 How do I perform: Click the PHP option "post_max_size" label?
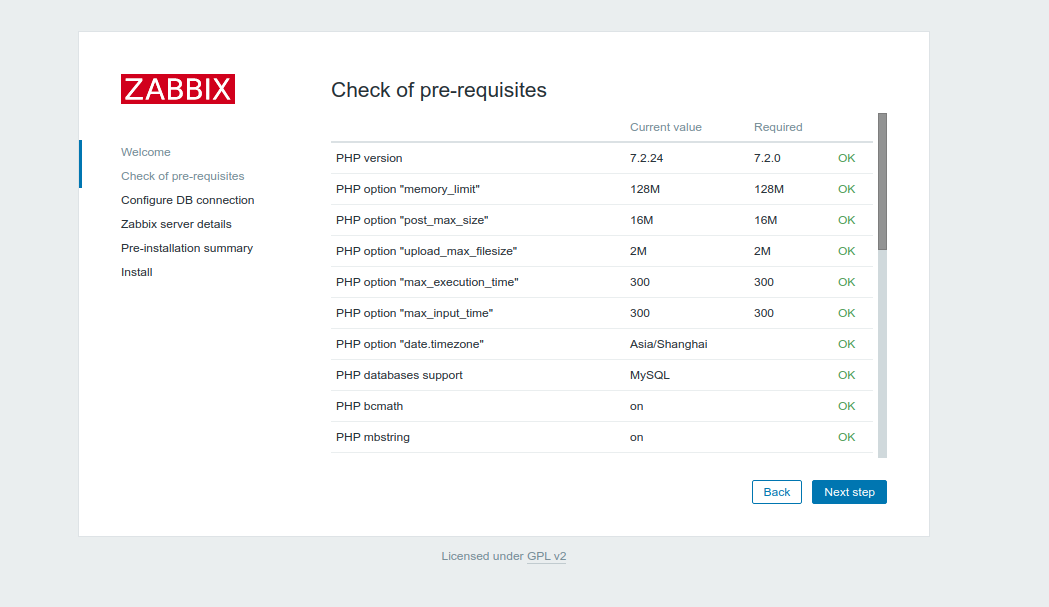point(412,220)
